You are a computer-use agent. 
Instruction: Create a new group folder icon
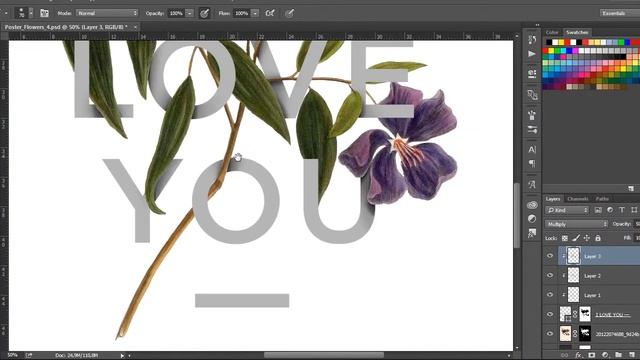tap(618, 355)
